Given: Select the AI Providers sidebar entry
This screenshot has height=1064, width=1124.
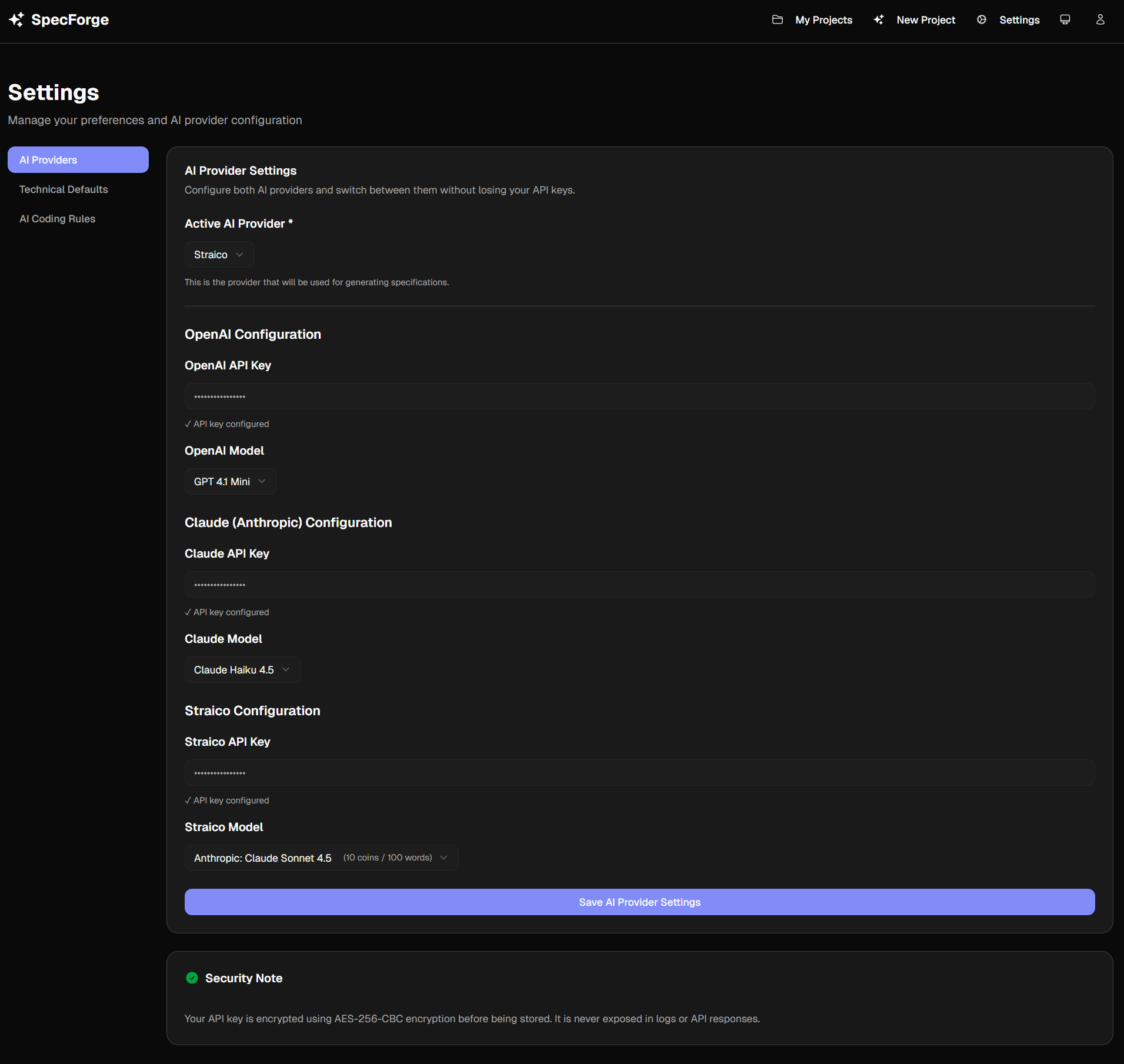Looking at the screenshot, I should coord(78,159).
